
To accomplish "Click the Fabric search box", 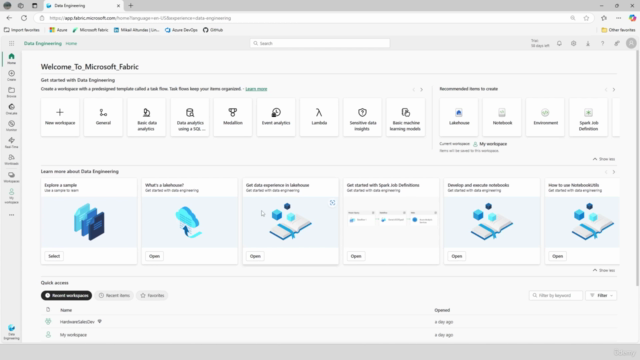I will [x=320, y=43].
